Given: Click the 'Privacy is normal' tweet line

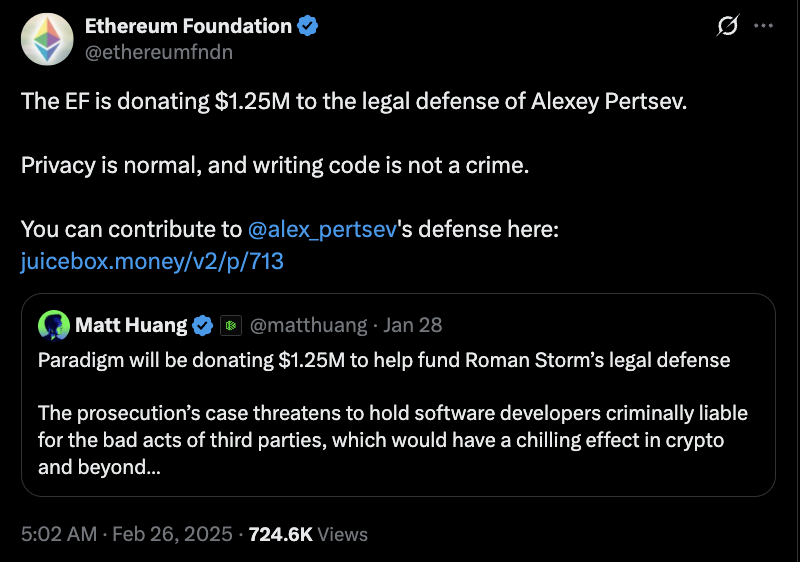Looking at the screenshot, I should (274, 165).
